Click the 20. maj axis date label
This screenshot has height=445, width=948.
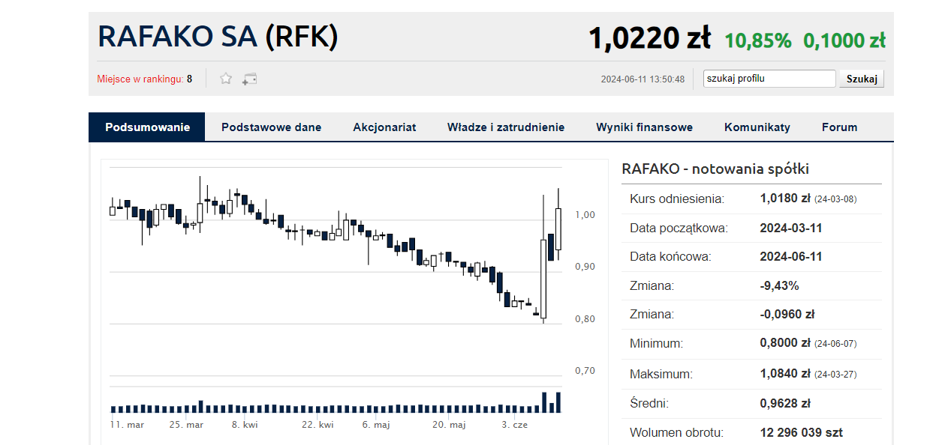[449, 425]
